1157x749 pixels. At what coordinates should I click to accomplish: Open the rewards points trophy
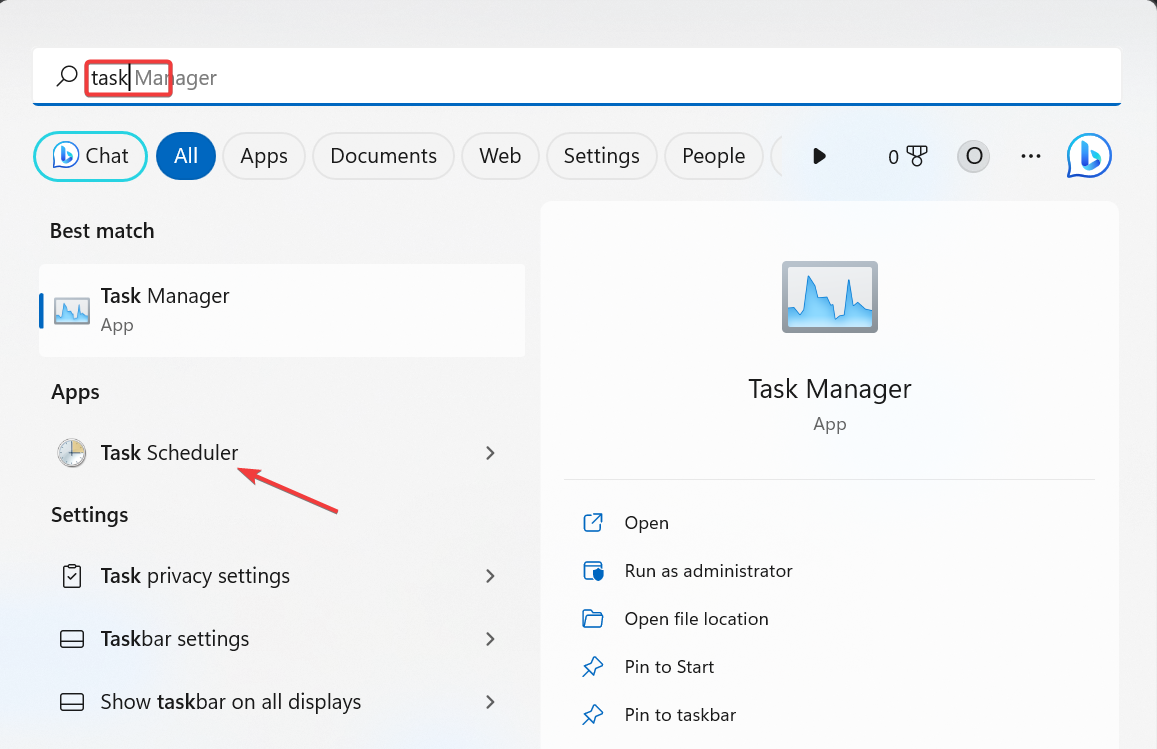pyautogui.click(x=908, y=156)
